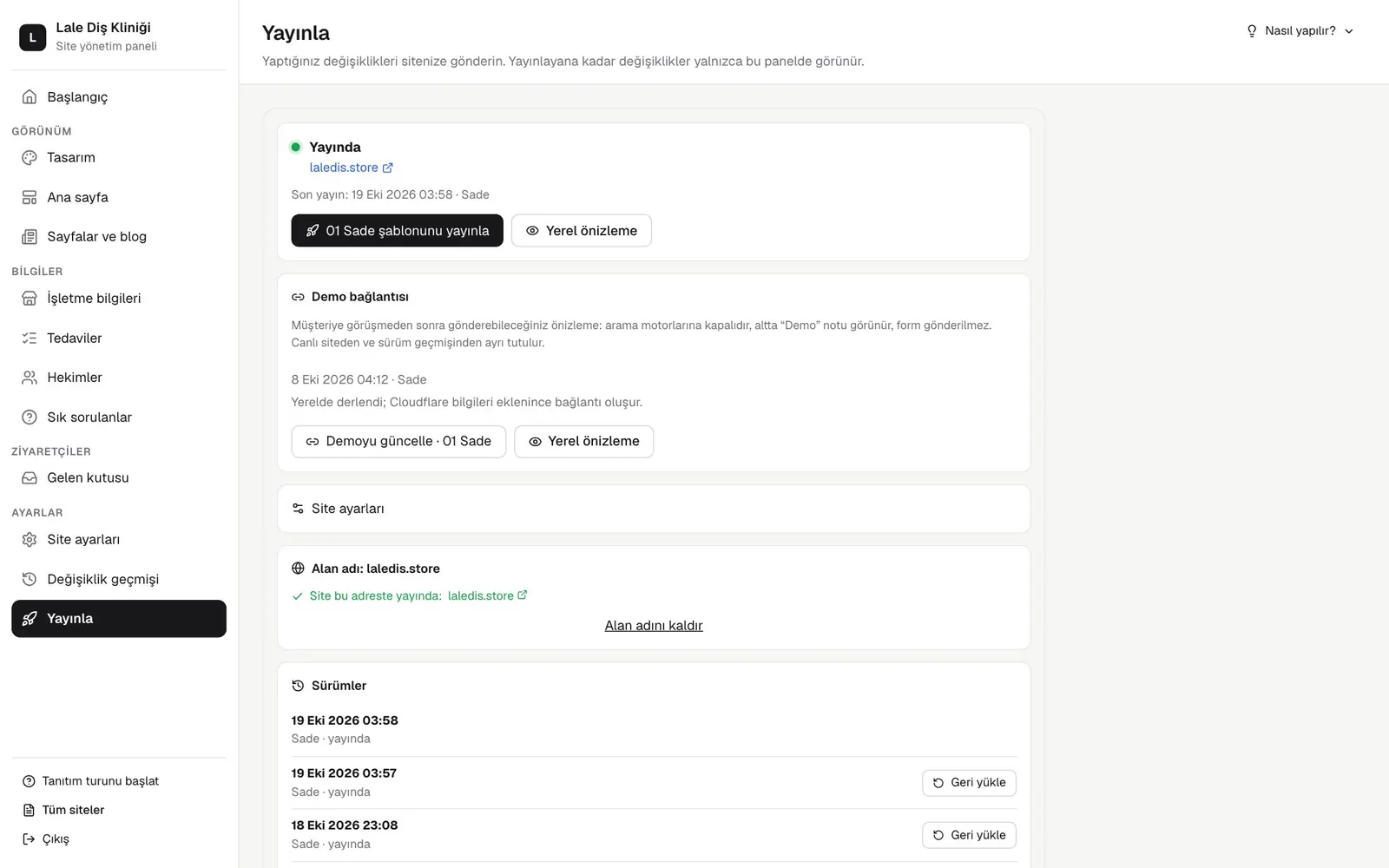This screenshot has height=868, width=1389.
Task: Click the Demoyu güncelle · 01 Sade button
Action: [398, 441]
